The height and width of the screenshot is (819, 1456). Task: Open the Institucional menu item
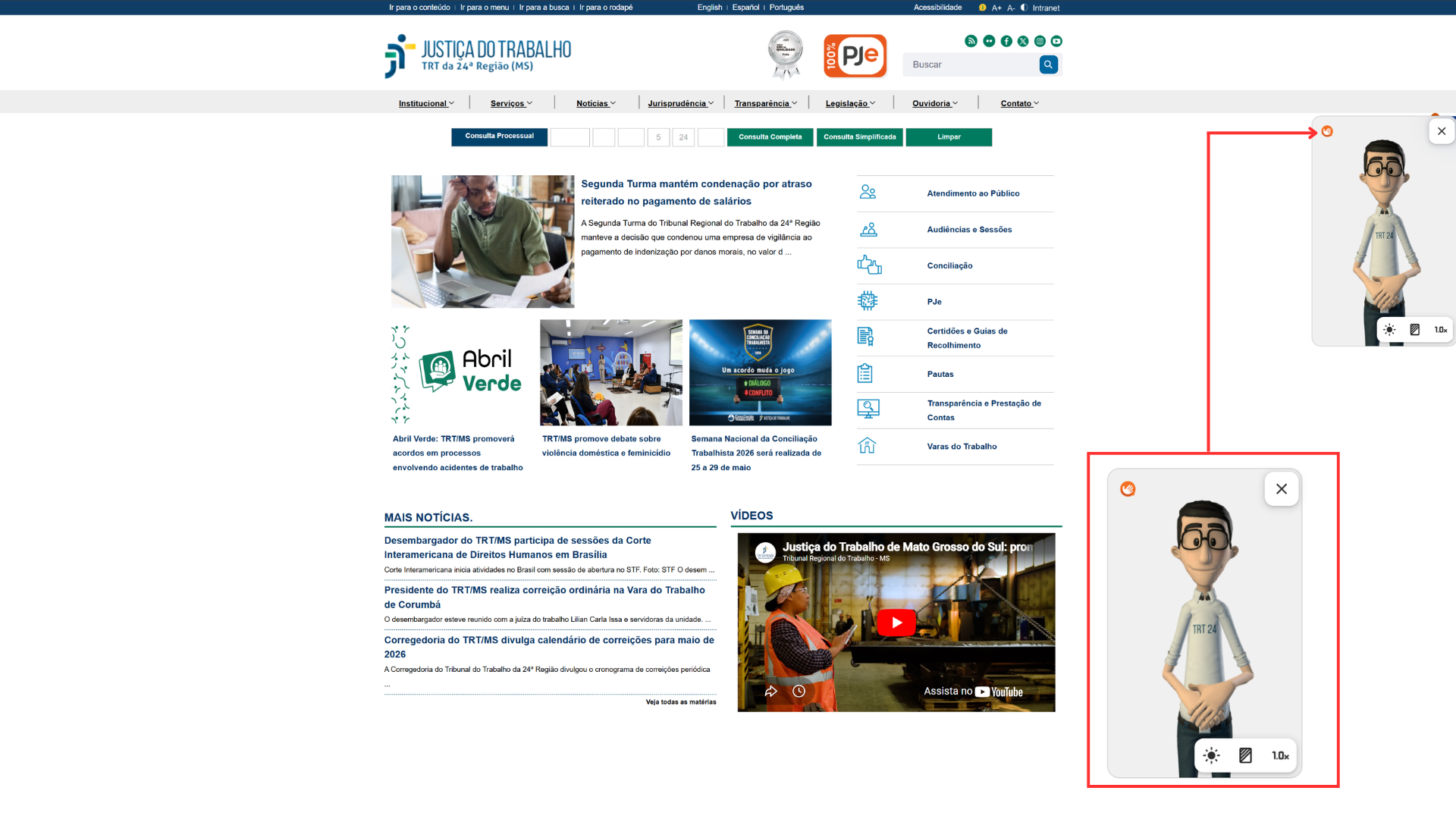426,103
